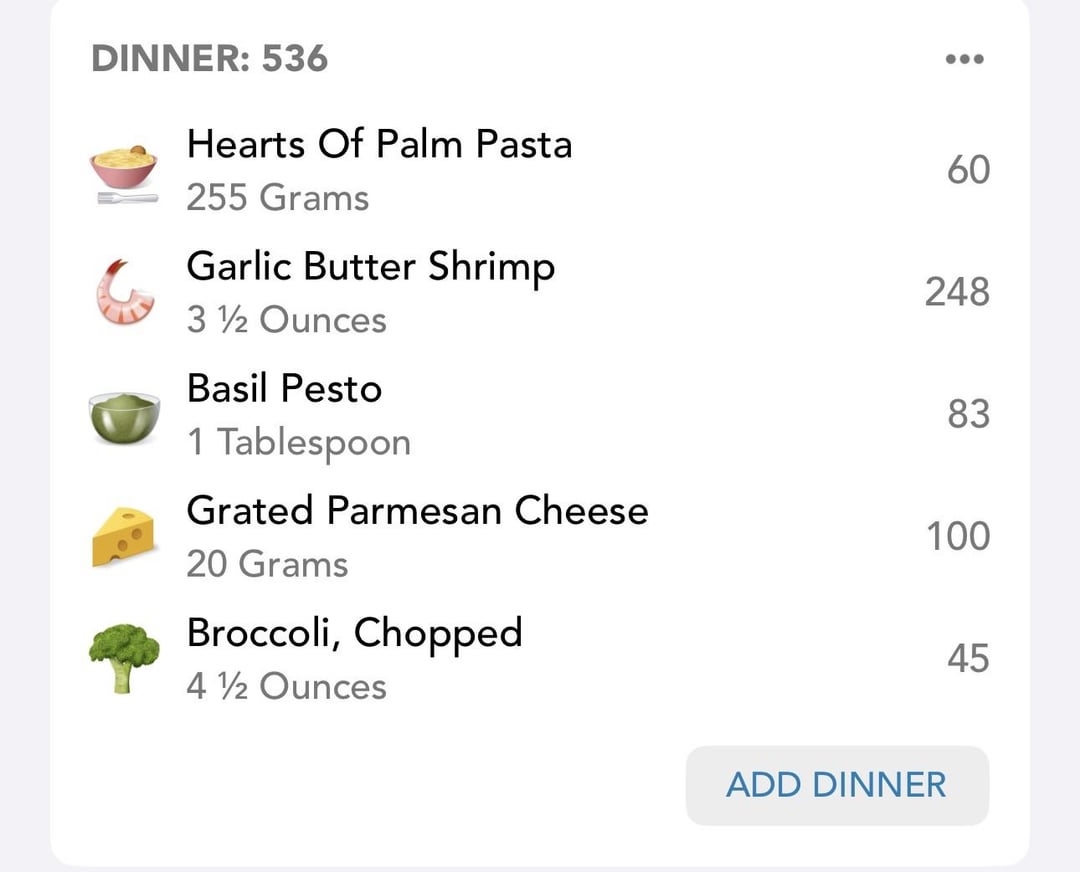
Task: Tap the 4 ½ Ounces broccoli serving
Action: click(287, 687)
